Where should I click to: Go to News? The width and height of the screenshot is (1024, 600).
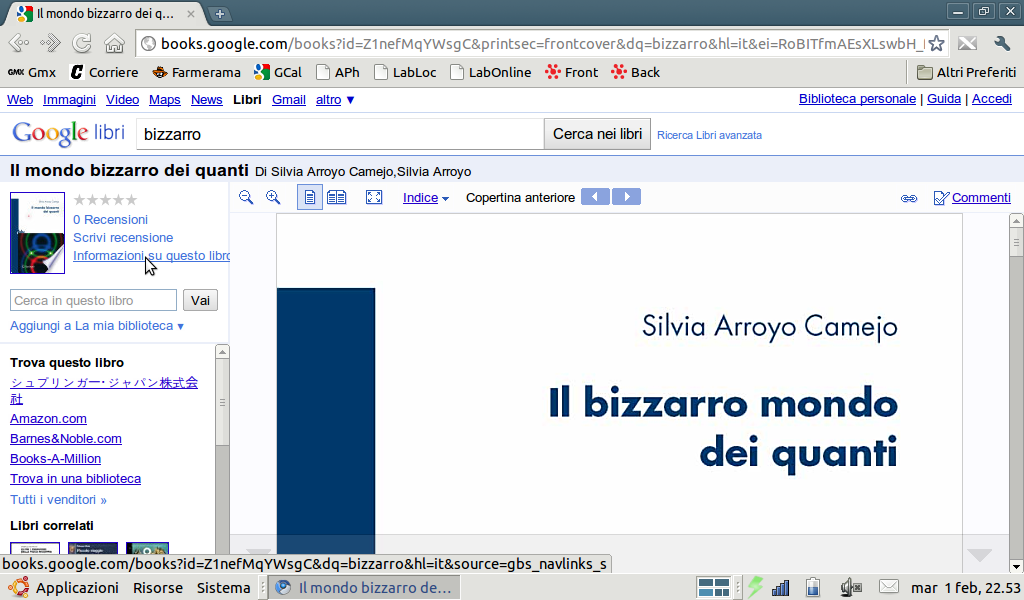[x=206, y=100]
